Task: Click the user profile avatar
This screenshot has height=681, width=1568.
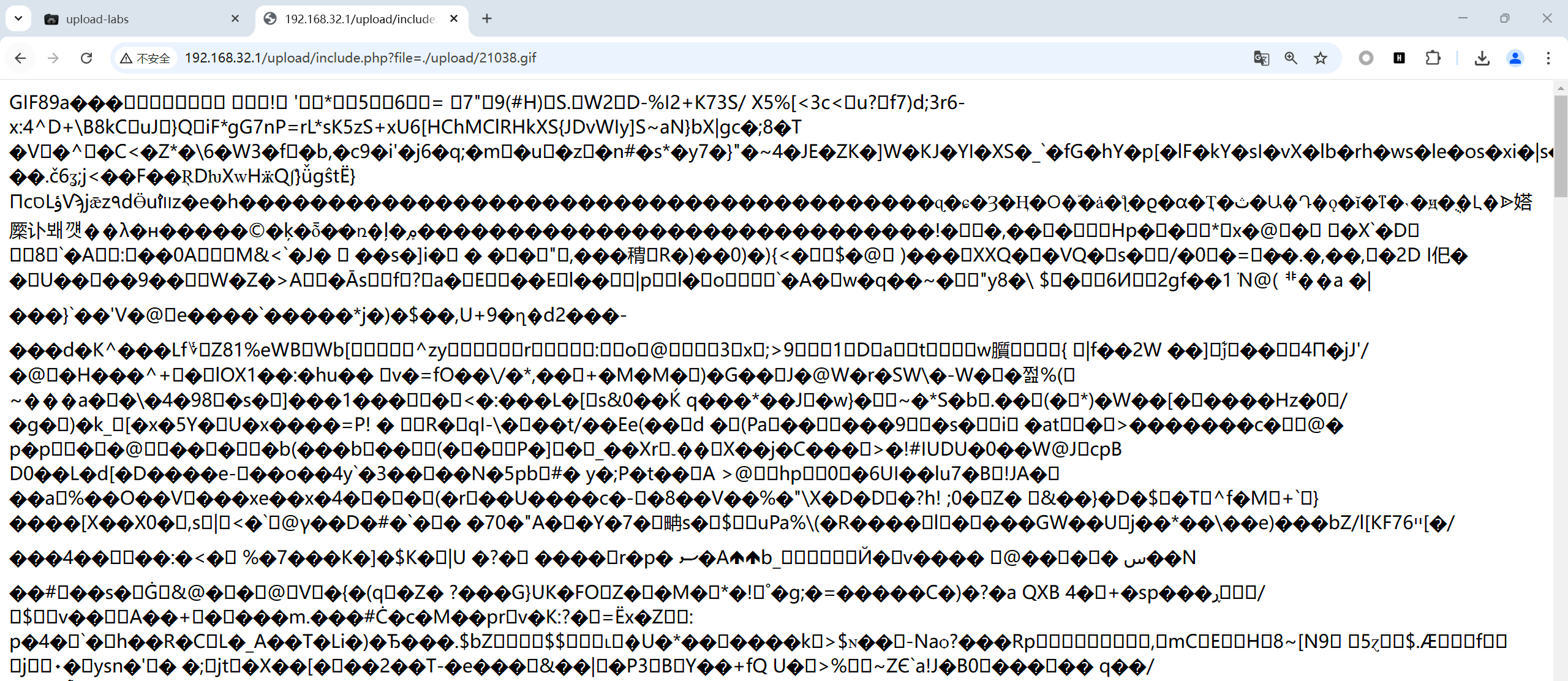Action: coord(1515,58)
